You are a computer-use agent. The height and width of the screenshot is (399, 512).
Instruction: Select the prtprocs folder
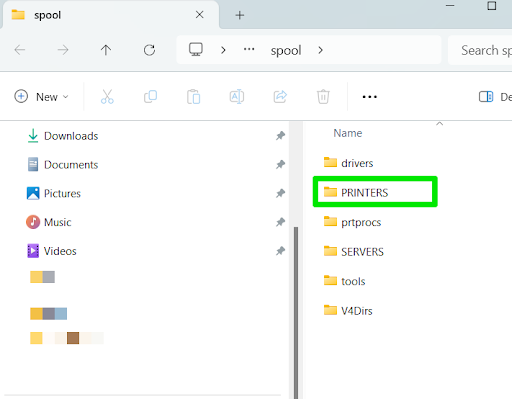tap(352, 222)
